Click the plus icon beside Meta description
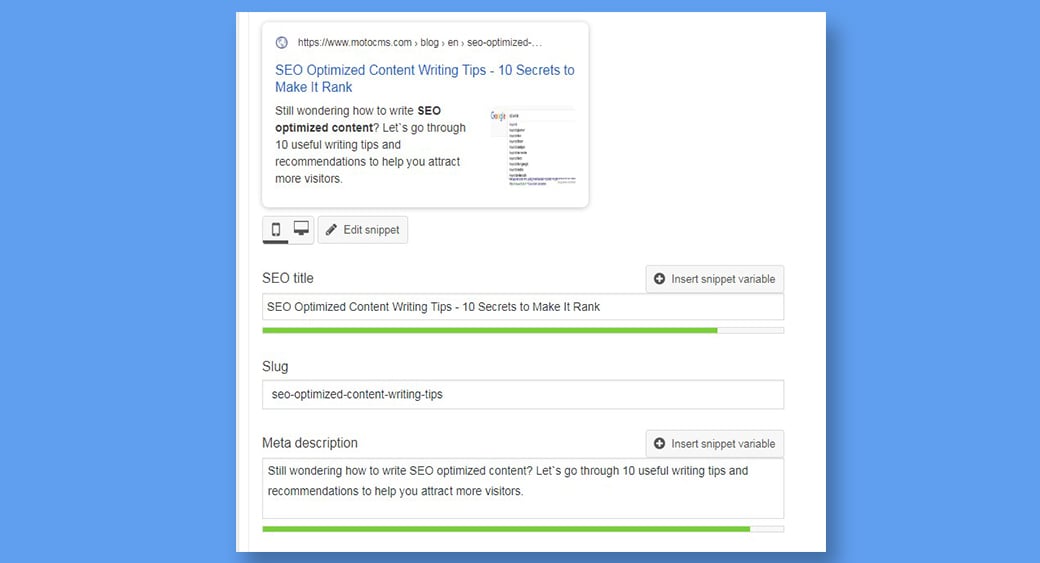Viewport: 1040px width, 563px height. [x=660, y=443]
